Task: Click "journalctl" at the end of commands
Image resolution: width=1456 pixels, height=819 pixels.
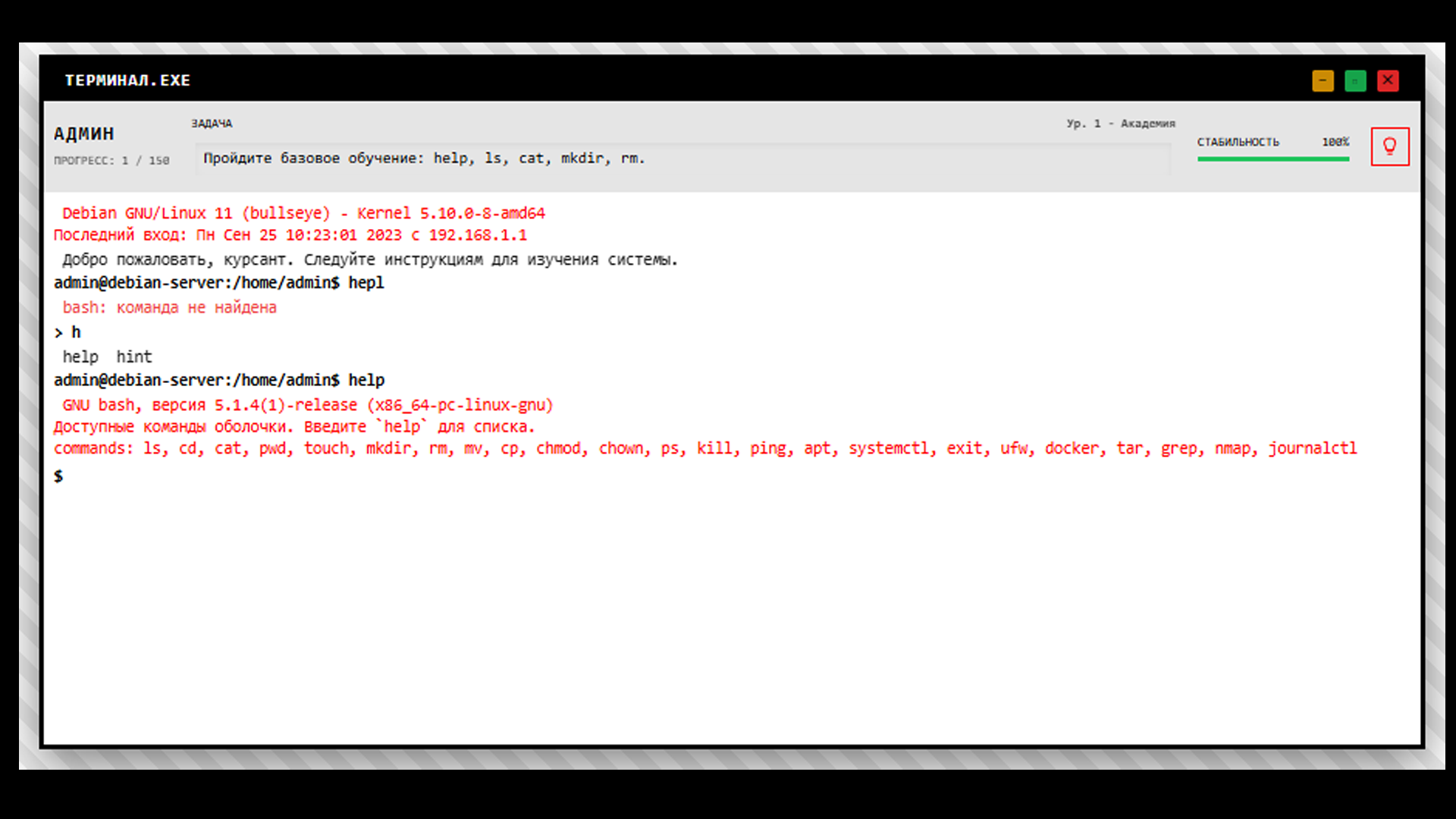Action: click(x=1312, y=448)
